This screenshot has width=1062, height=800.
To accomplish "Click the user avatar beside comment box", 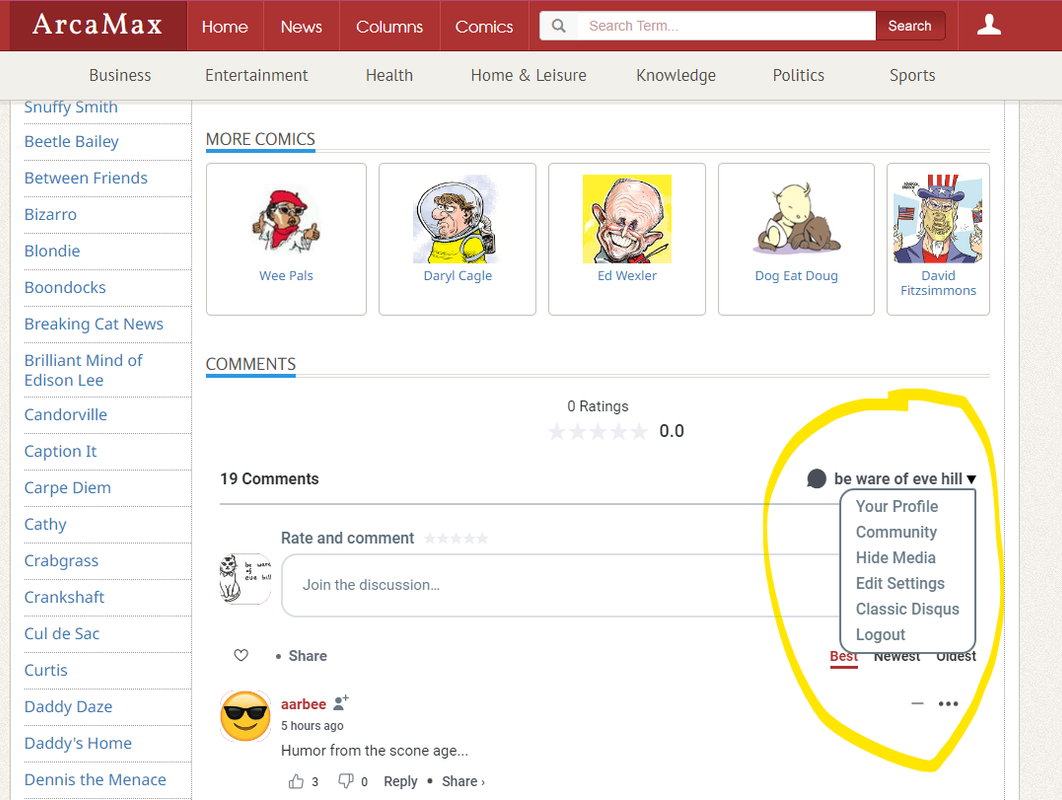I will 245,578.
